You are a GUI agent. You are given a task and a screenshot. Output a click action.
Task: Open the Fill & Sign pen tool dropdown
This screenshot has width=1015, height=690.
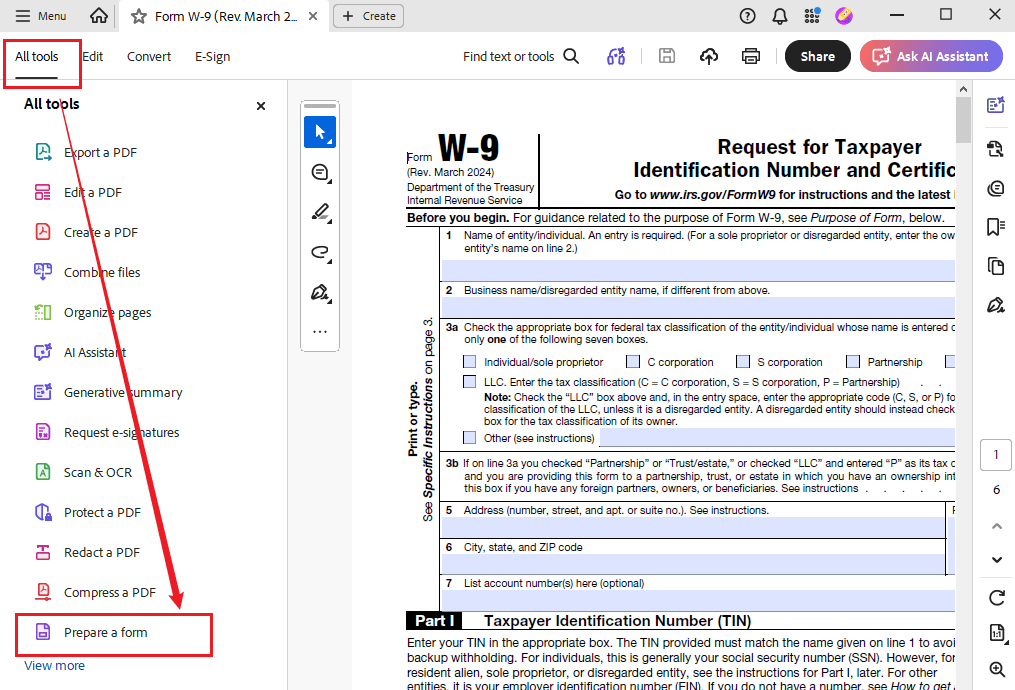(x=320, y=293)
